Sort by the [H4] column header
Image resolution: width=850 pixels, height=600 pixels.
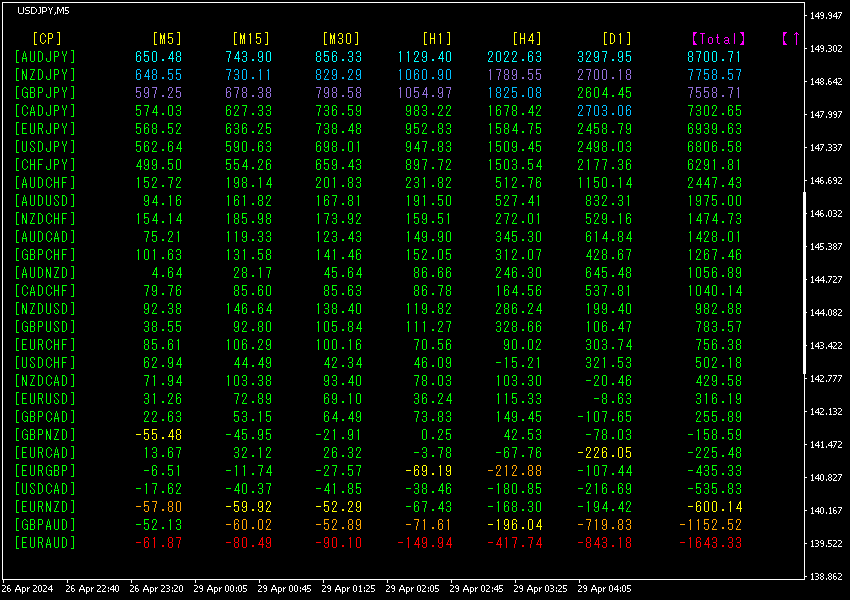click(527, 38)
